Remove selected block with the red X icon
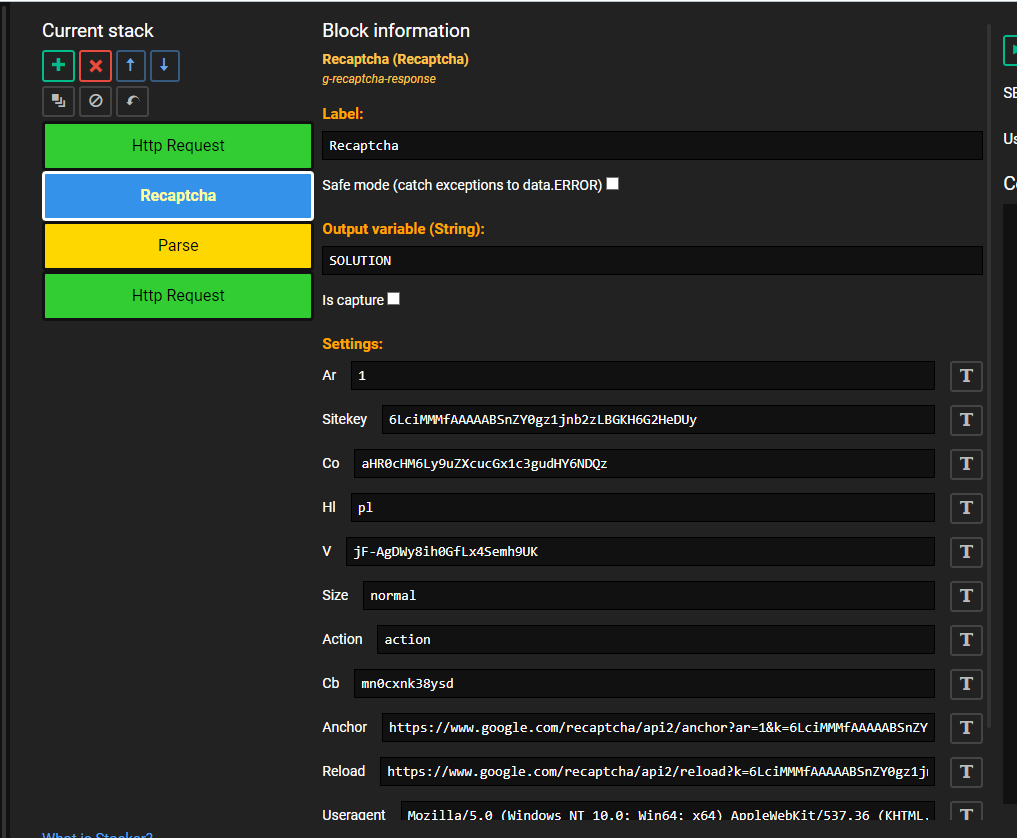Screen dimensions: 1017x838 (x=95, y=66)
